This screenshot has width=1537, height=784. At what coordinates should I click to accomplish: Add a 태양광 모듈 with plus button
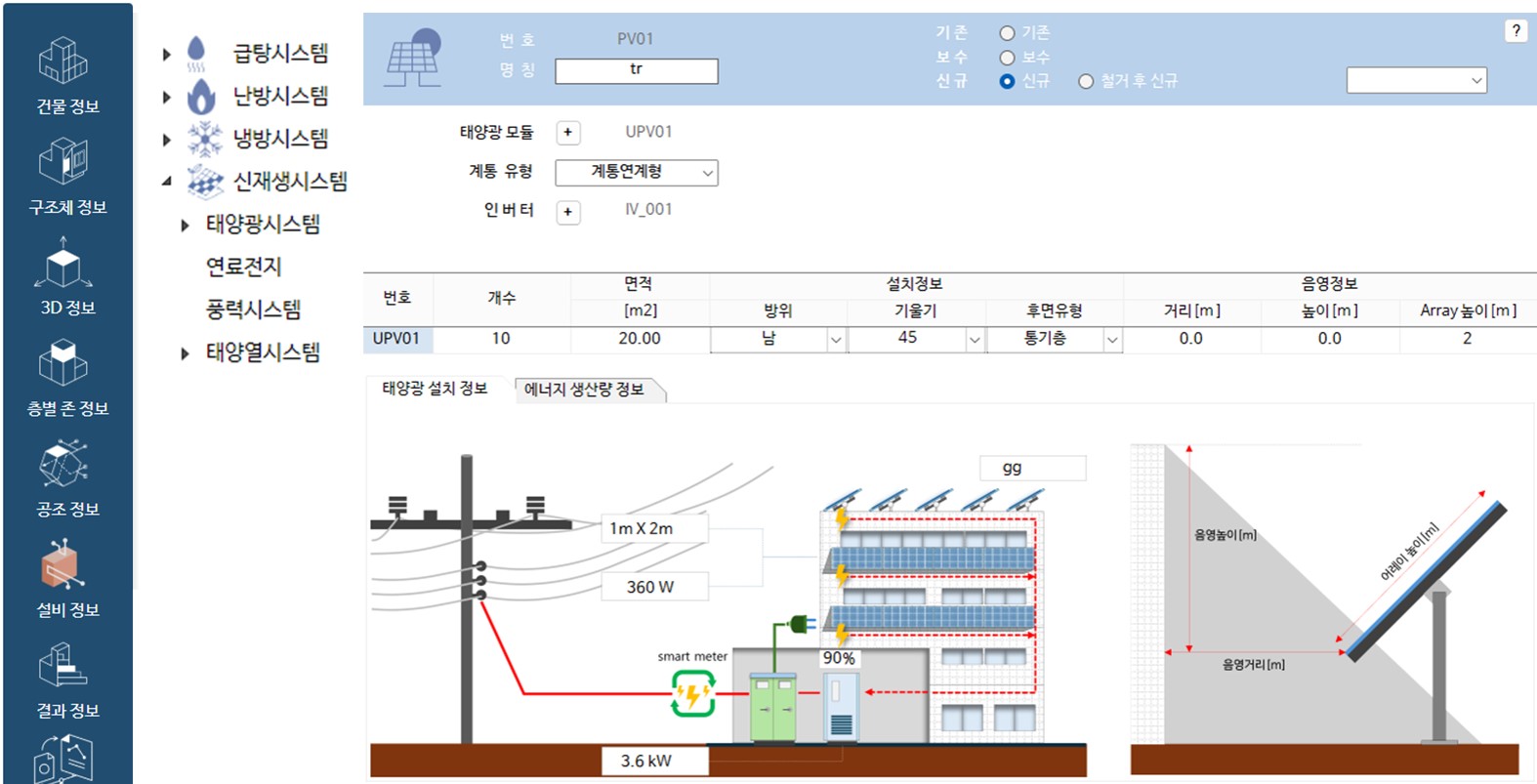pos(567,133)
